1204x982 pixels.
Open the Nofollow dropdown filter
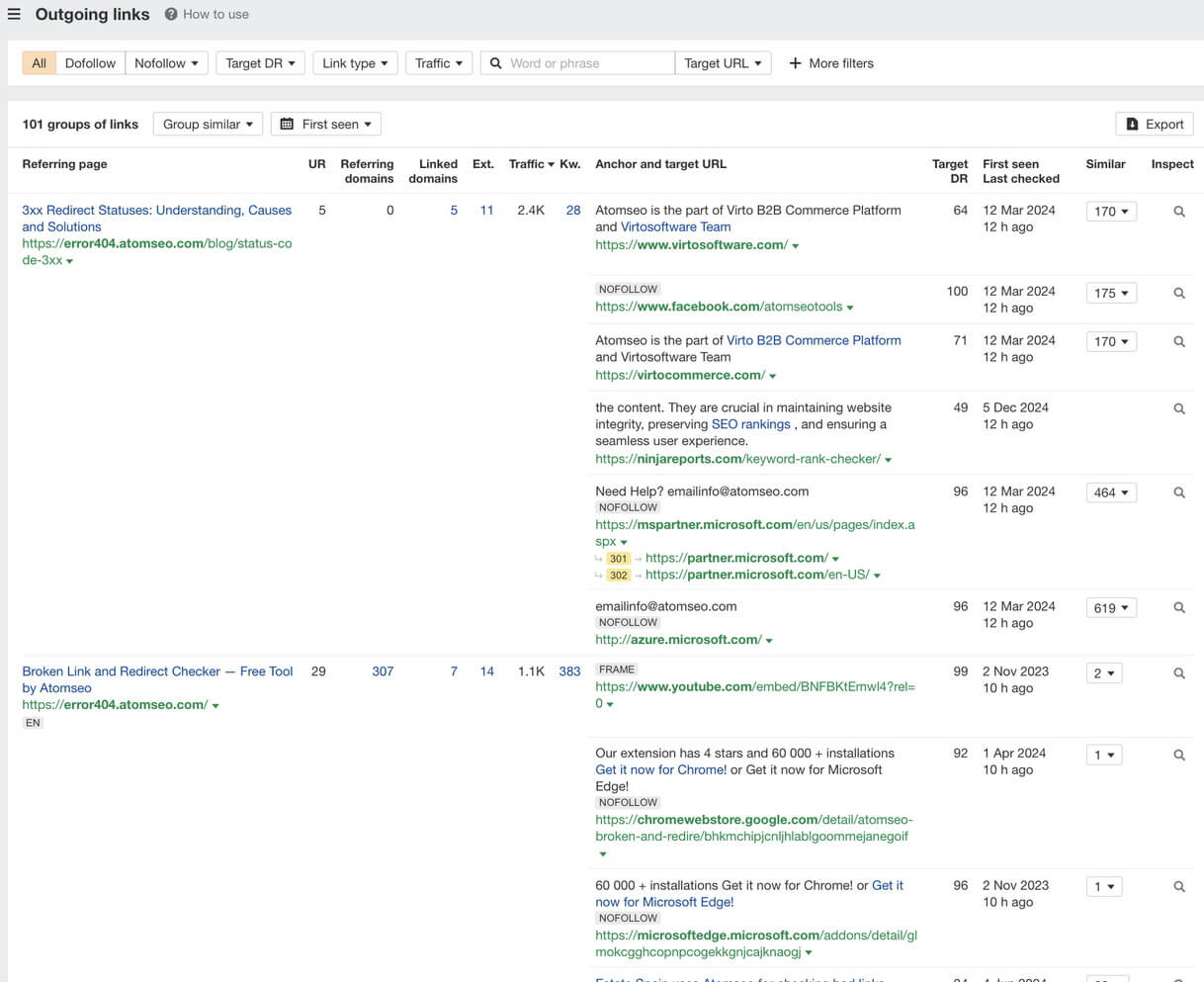point(166,63)
